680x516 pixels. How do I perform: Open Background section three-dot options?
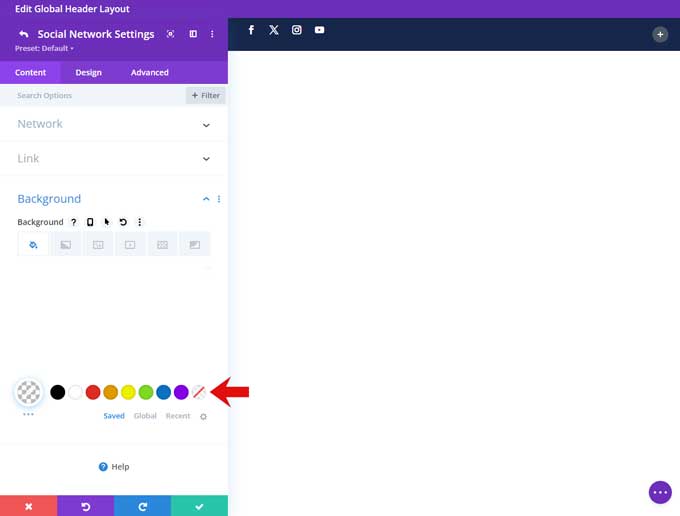[219, 199]
